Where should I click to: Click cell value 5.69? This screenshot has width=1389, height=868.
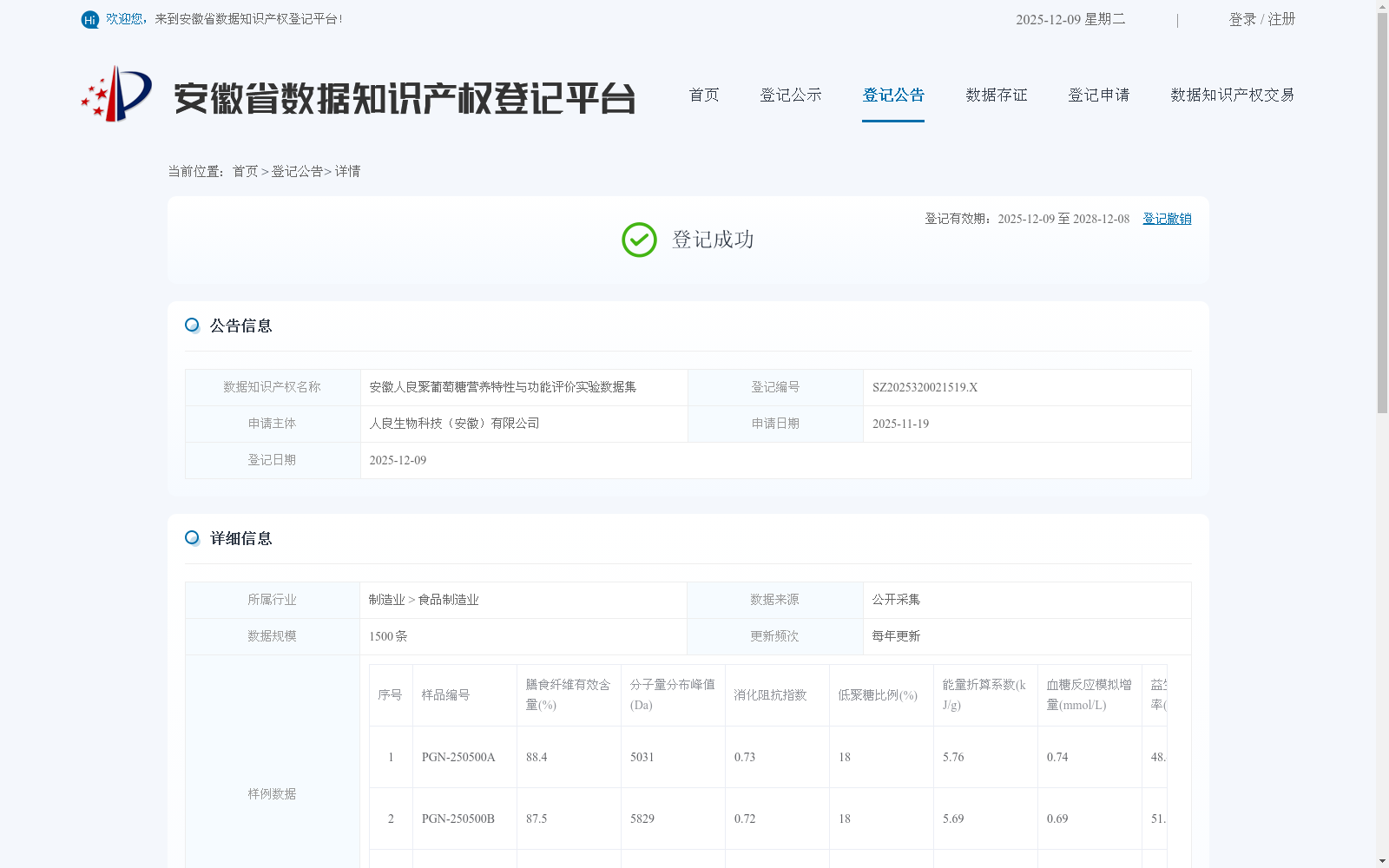click(953, 819)
